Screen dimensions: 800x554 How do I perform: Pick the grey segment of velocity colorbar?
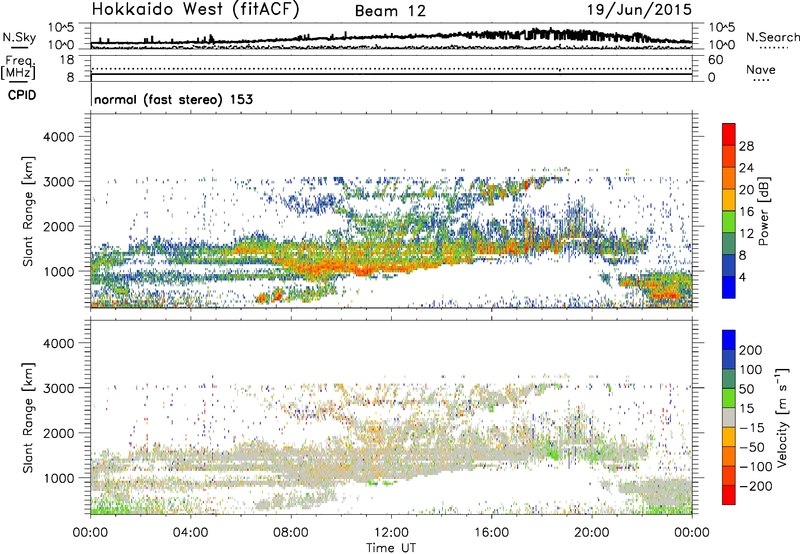coord(729,418)
